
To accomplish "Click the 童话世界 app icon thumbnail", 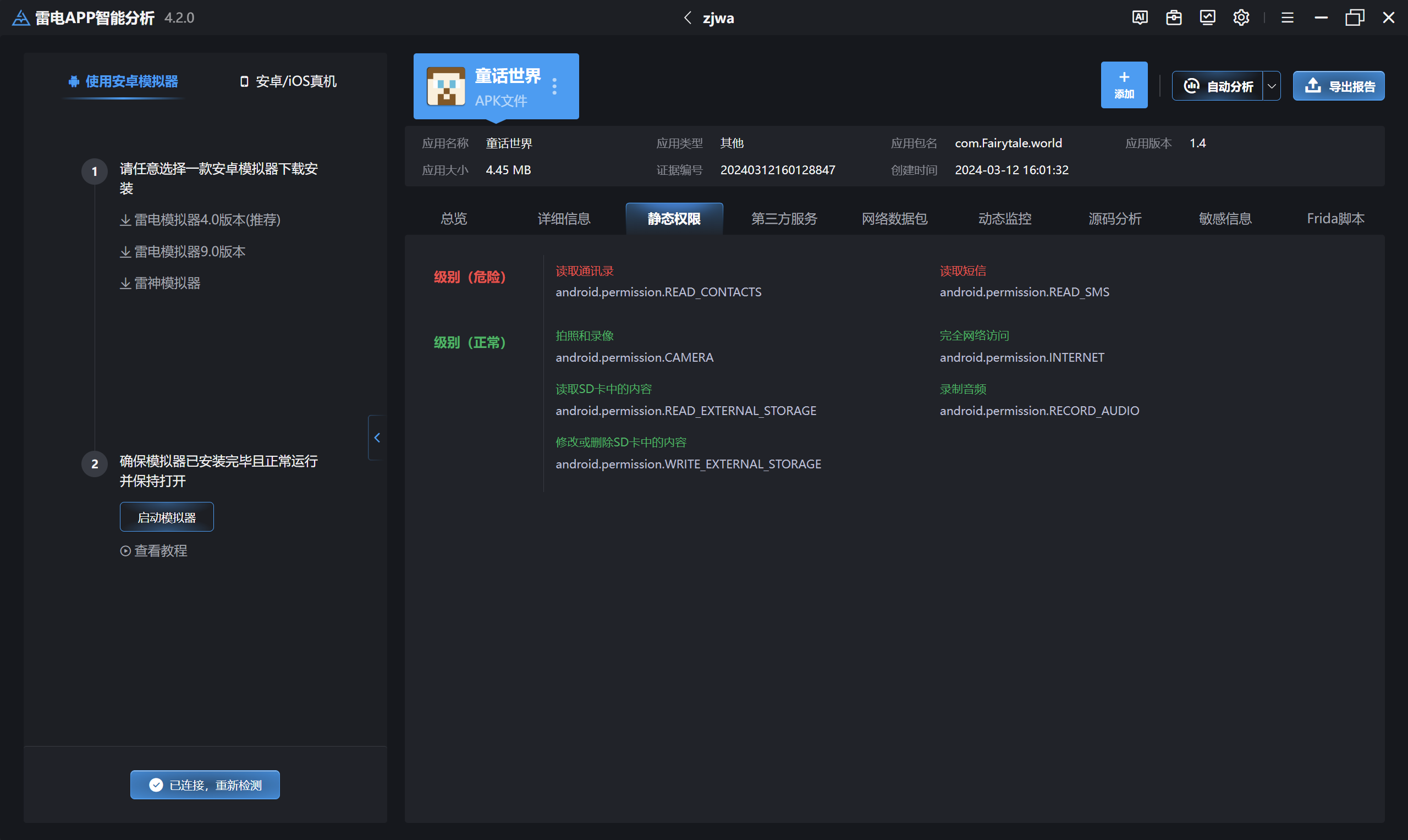I will click(x=446, y=86).
